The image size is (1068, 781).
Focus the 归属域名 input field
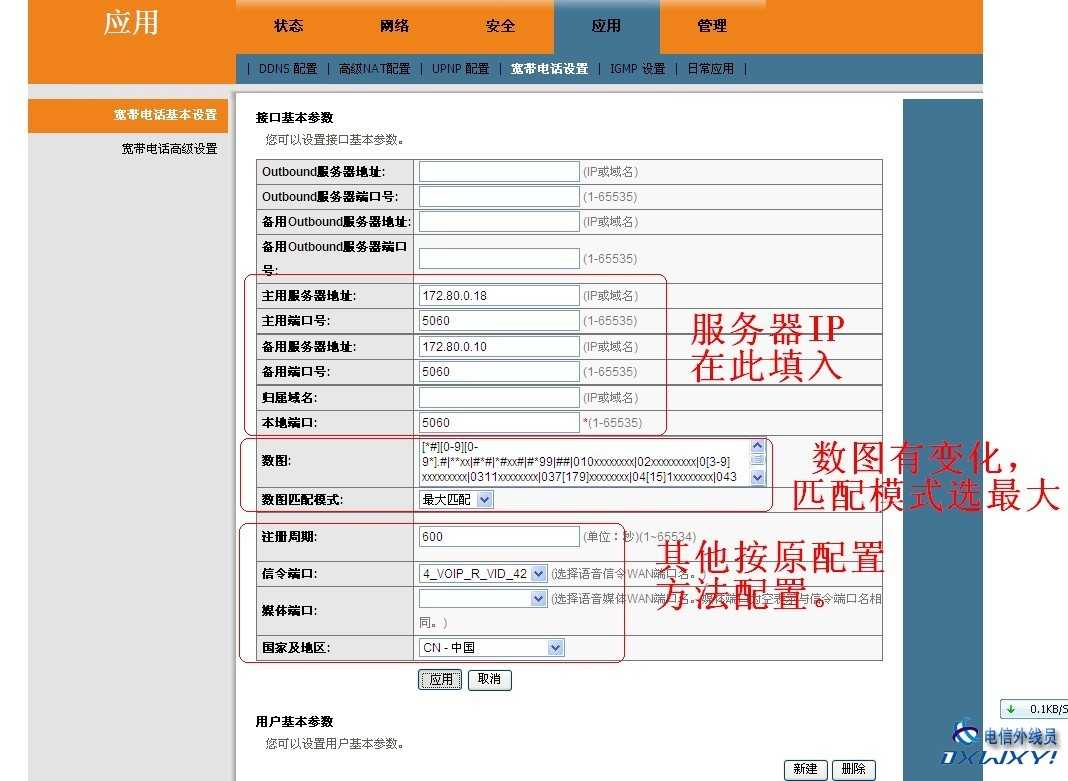(499, 398)
